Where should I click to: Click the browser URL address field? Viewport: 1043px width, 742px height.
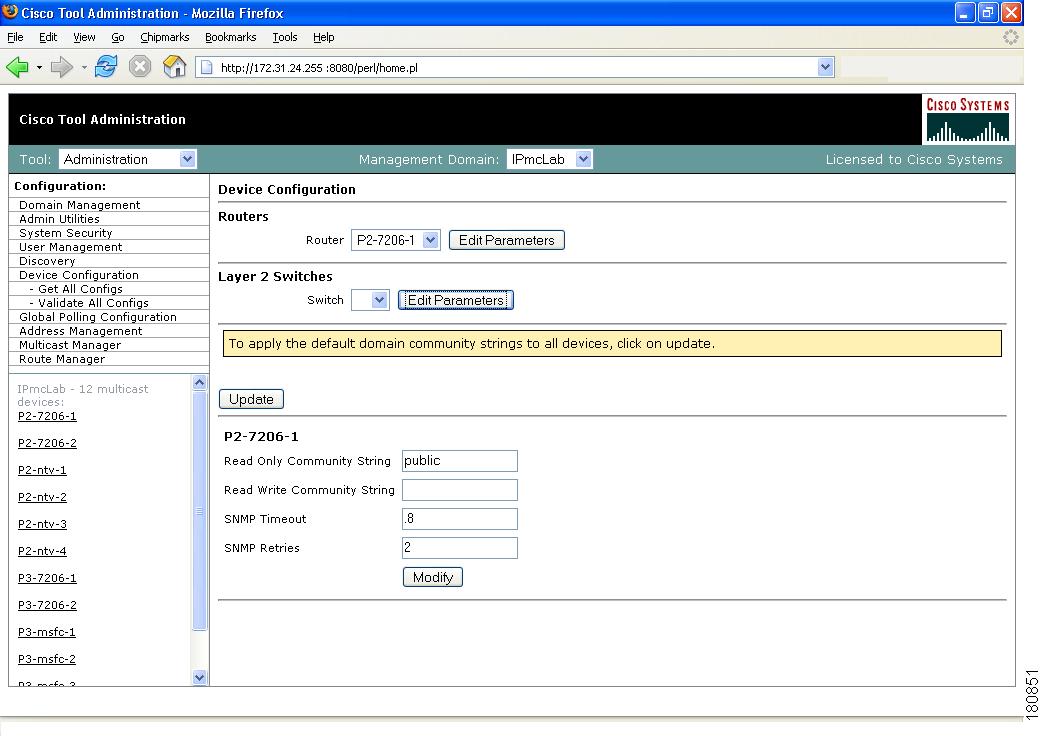click(516, 68)
